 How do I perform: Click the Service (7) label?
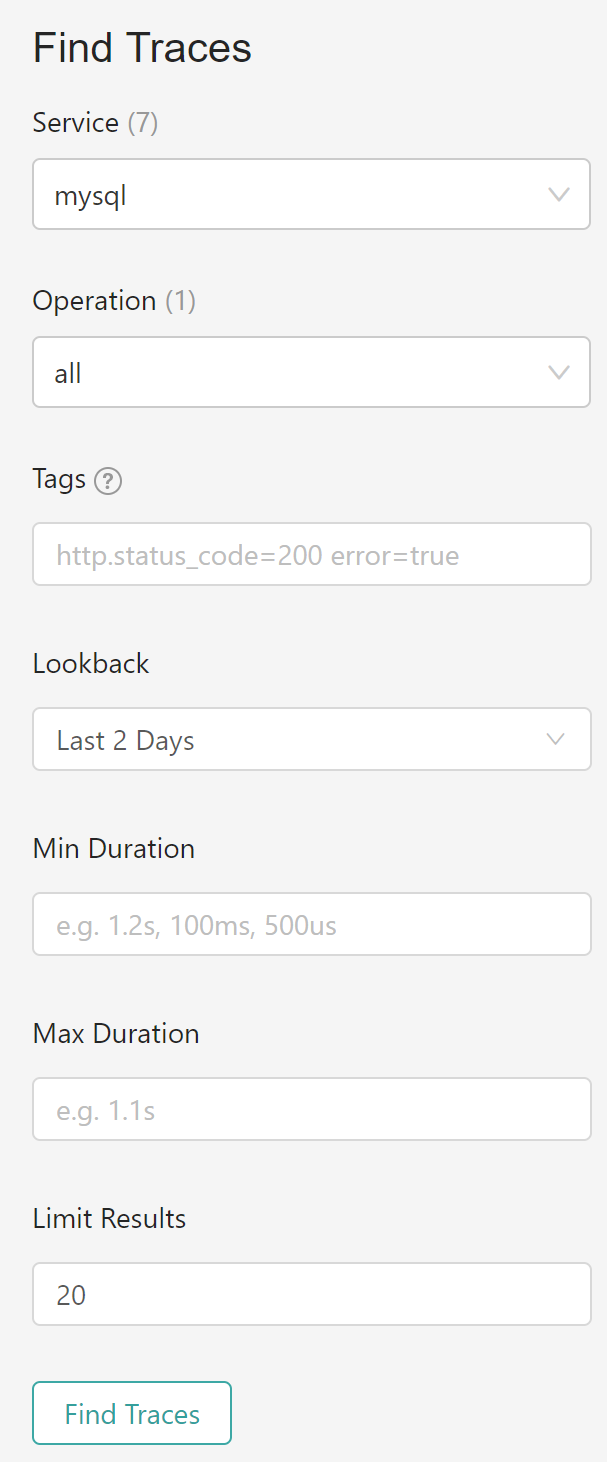pos(95,123)
